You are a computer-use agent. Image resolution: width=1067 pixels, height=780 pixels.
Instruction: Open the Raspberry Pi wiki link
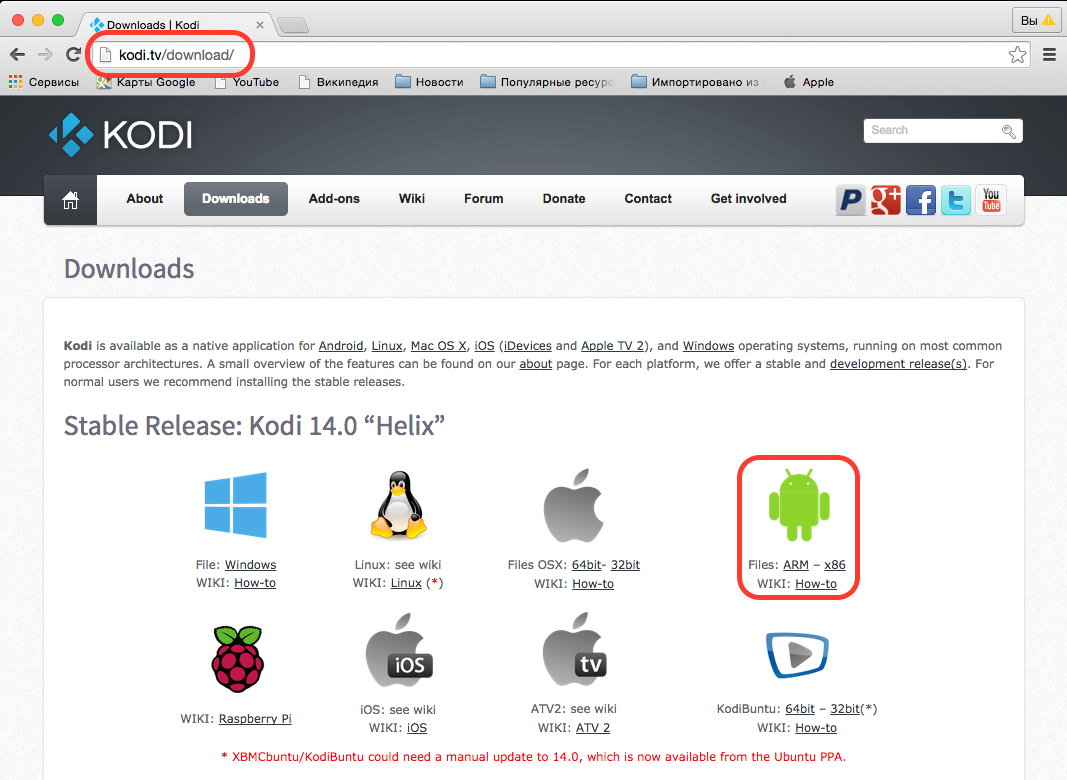pyautogui.click(x=255, y=719)
